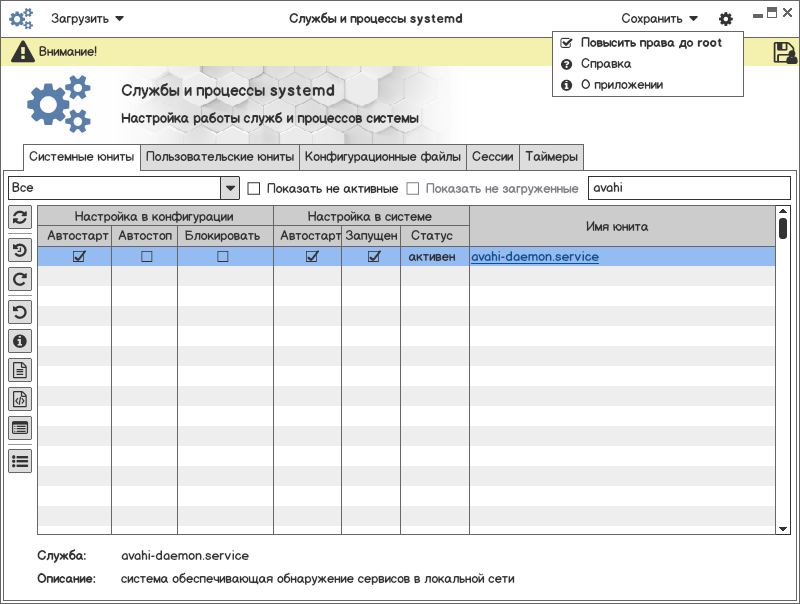Select 'Справка' from the menu
Image resolution: width=800 pixels, height=604 pixels.
pos(606,64)
